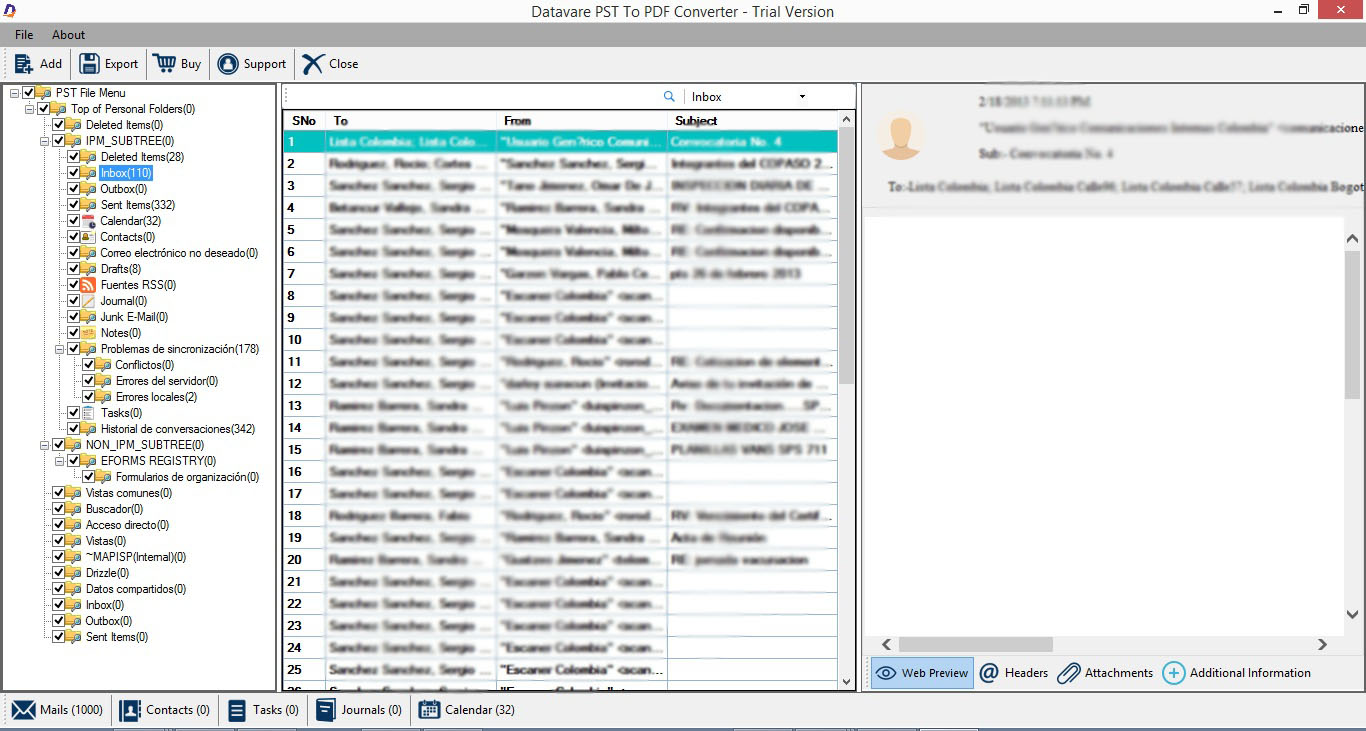Sort by Subject column header
The width and height of the screenshot is (1366, 731).
(x=752, y=120)
